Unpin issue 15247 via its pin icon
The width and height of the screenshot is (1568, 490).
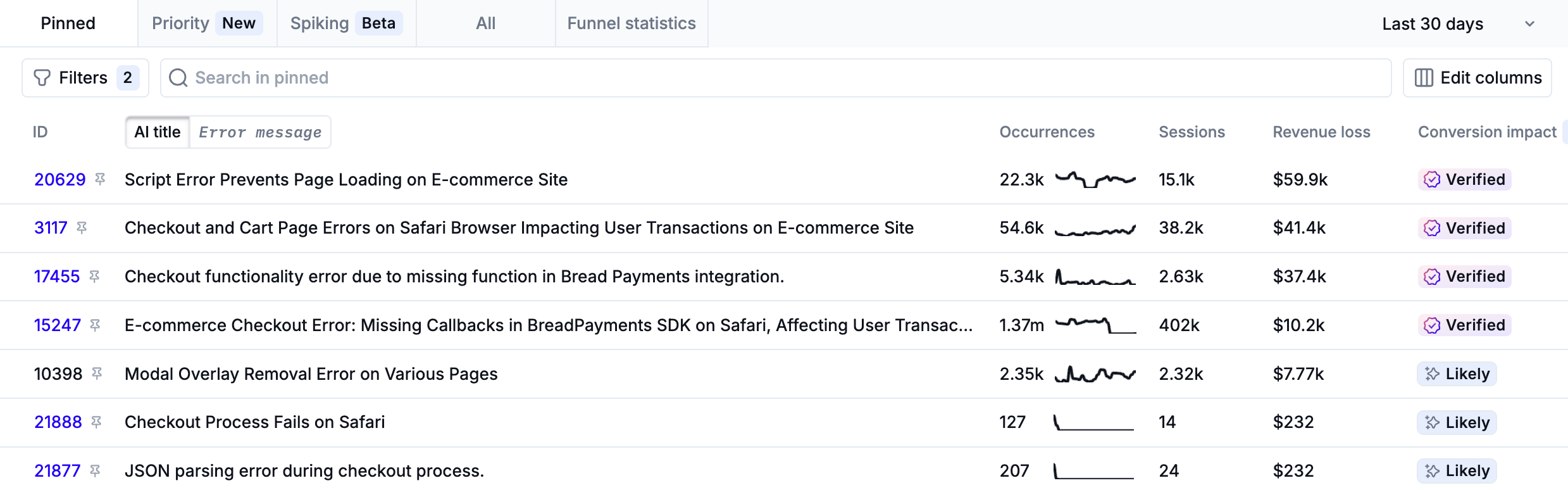pyautogui.click(x=95, y=325)
